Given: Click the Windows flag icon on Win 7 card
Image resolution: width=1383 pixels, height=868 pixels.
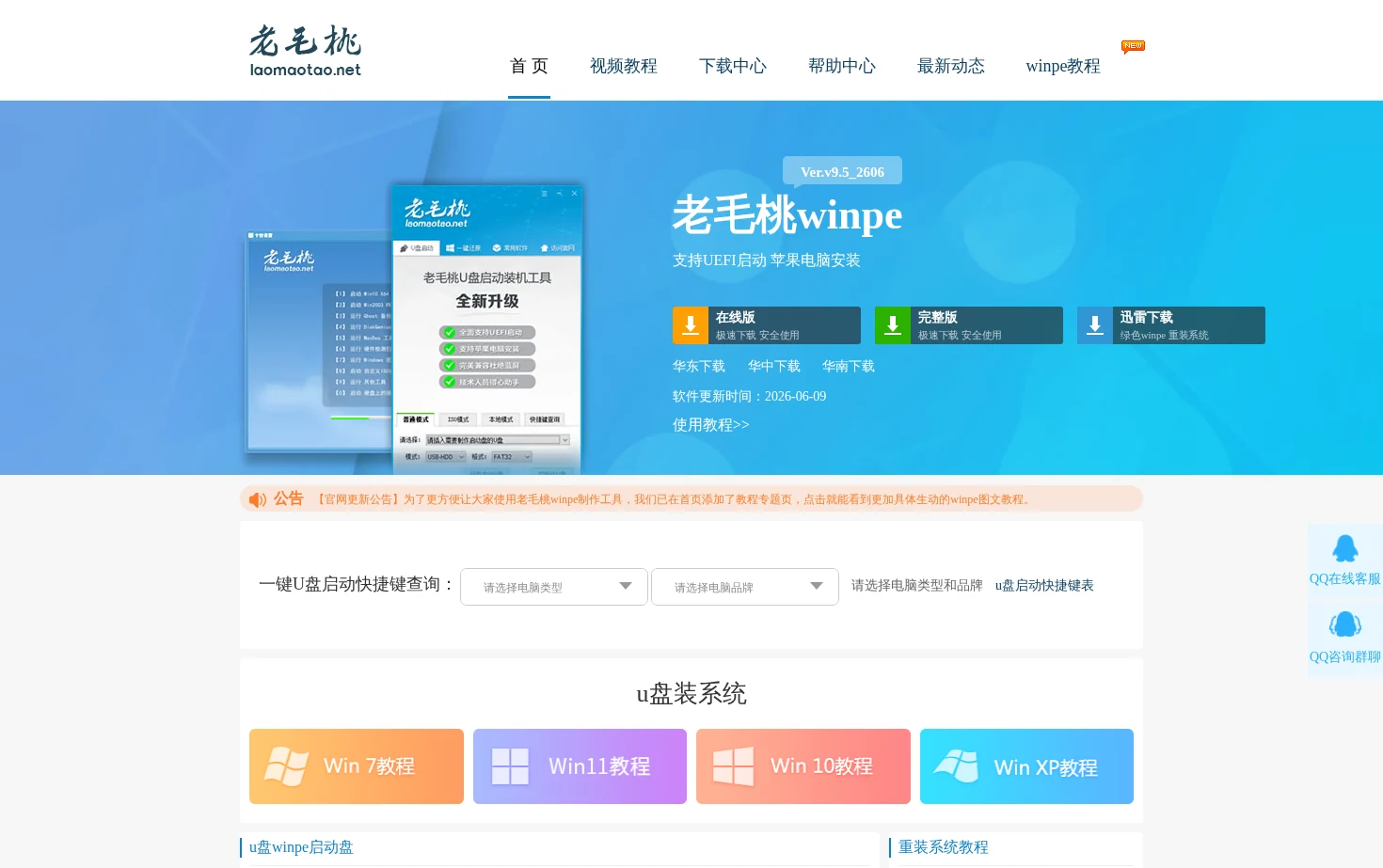Looking at the screenshot, I should click(287, 766).
